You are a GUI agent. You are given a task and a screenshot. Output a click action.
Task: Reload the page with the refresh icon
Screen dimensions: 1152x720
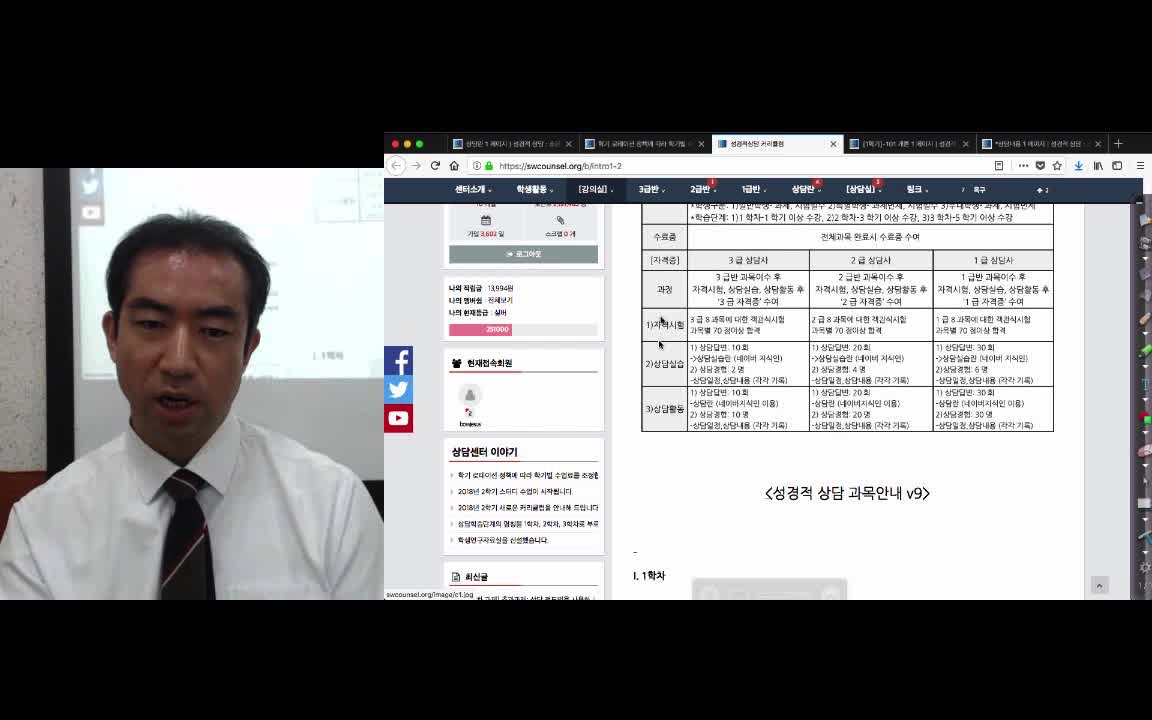(x=435, y=166)
